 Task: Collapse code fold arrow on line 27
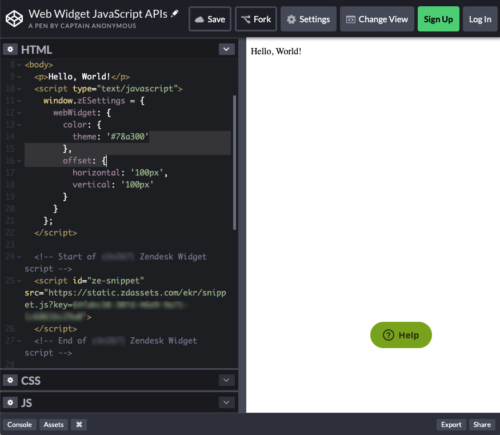[x=19, y=341]
